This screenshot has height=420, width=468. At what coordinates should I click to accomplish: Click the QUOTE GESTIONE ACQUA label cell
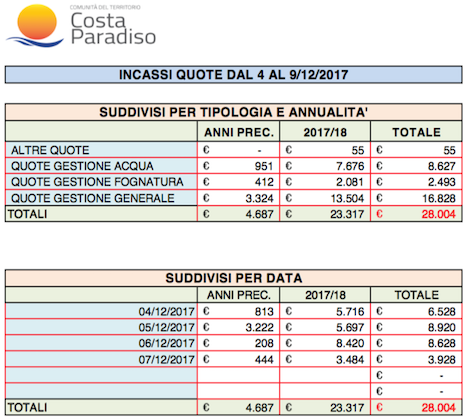pyautogui.click(x=101, y=166)
